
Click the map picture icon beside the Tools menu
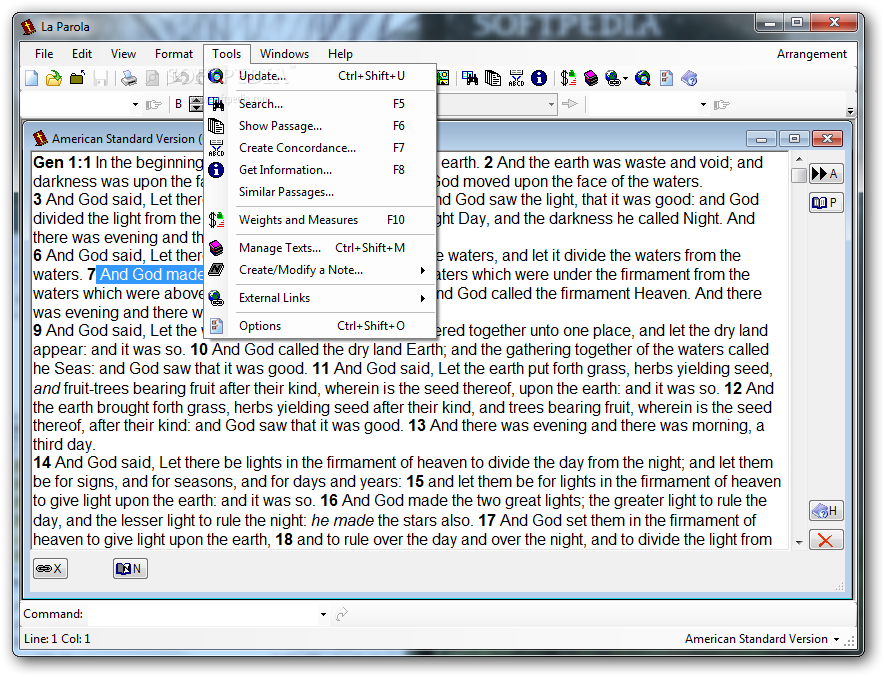pyautogui.click(x=443, y=78)
